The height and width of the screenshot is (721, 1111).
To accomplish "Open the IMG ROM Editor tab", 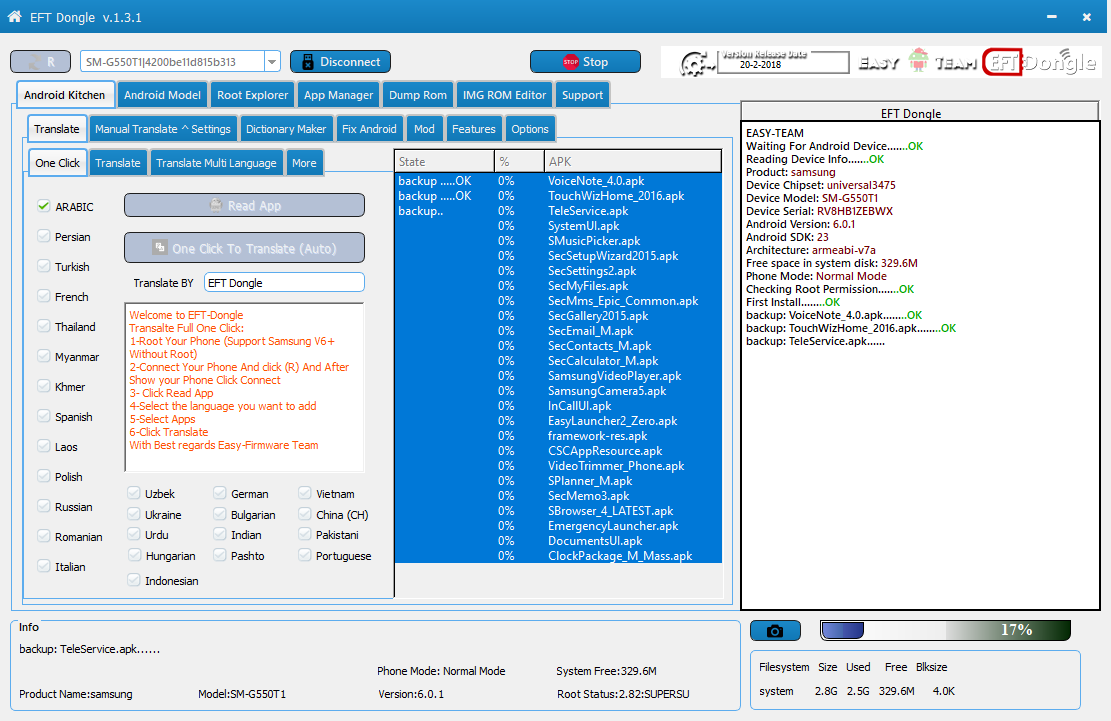I will pyautogui.click(x=504, y=95).
